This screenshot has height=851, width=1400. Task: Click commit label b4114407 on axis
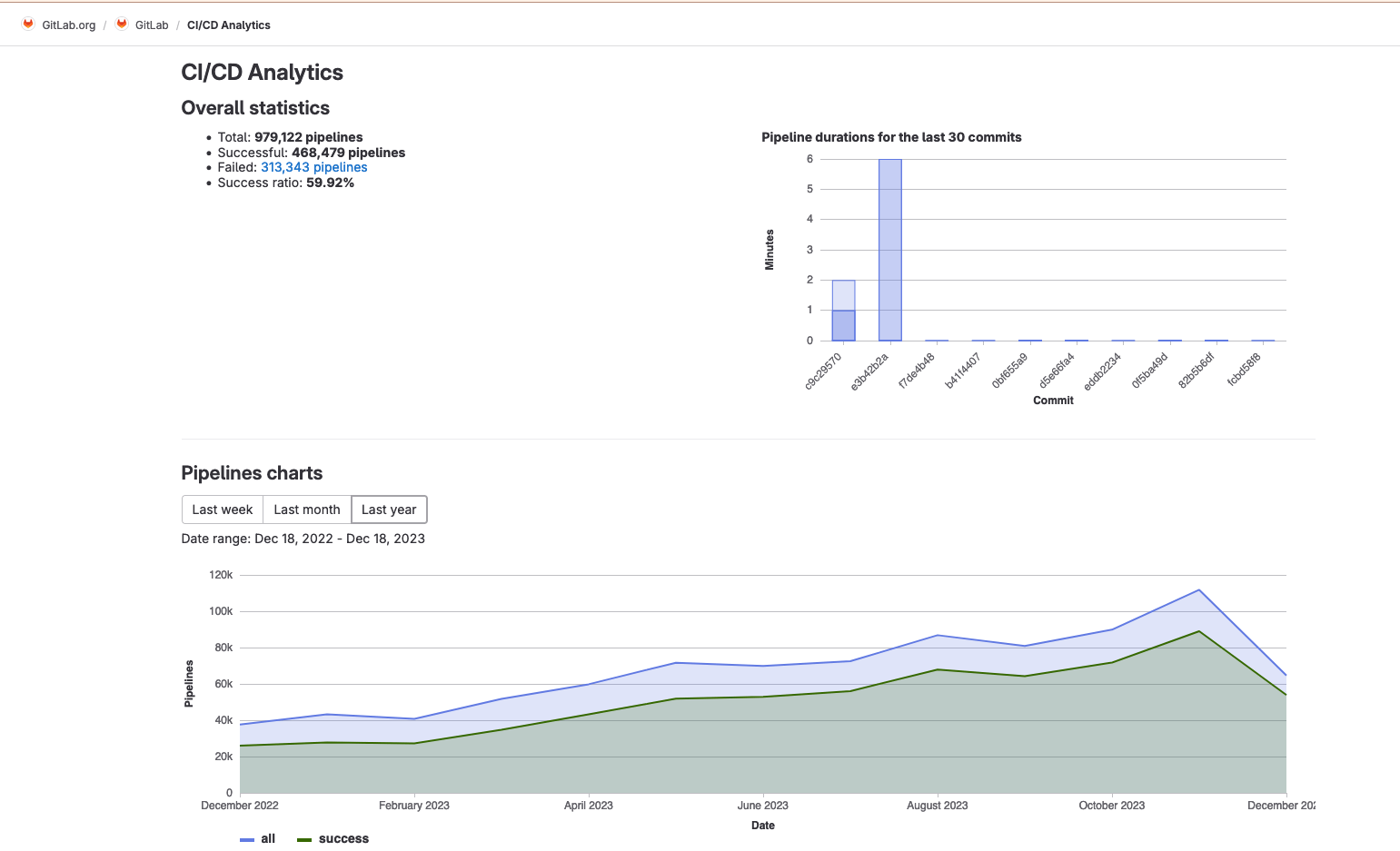click(x=963, y=371)
